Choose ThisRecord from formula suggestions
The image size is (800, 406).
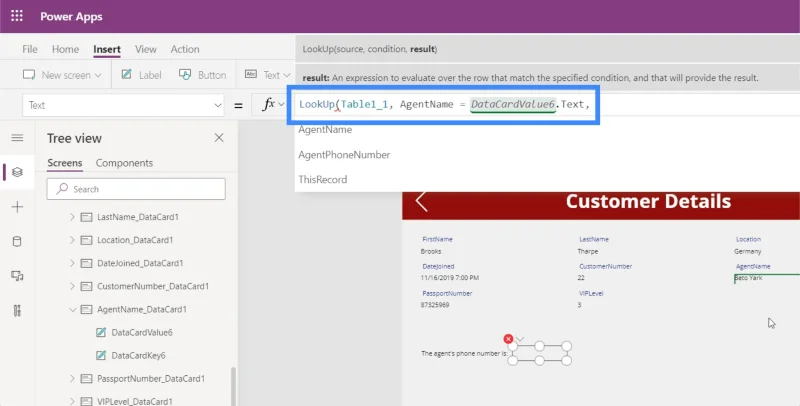[322, 180]
